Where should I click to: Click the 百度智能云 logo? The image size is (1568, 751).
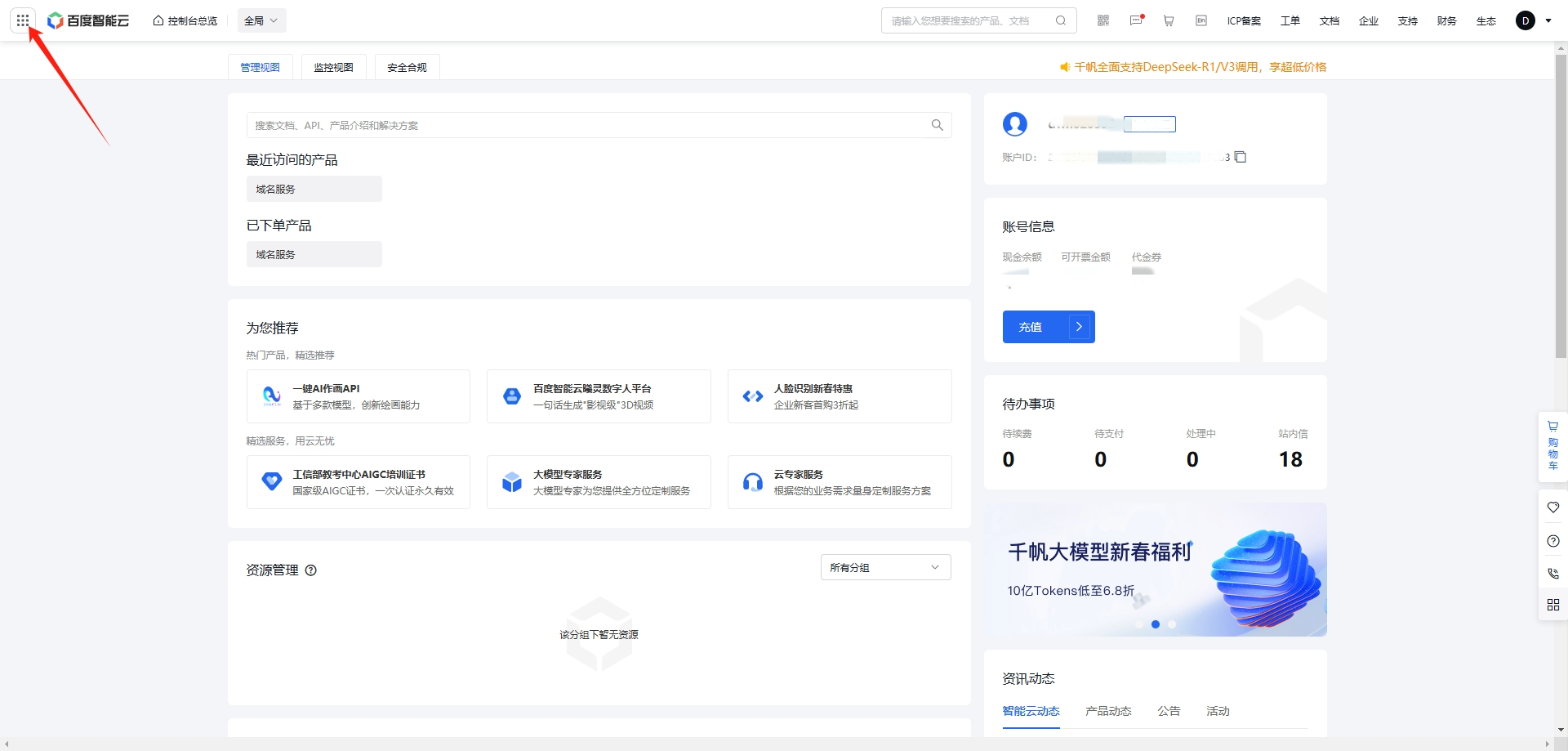(88, 20)
